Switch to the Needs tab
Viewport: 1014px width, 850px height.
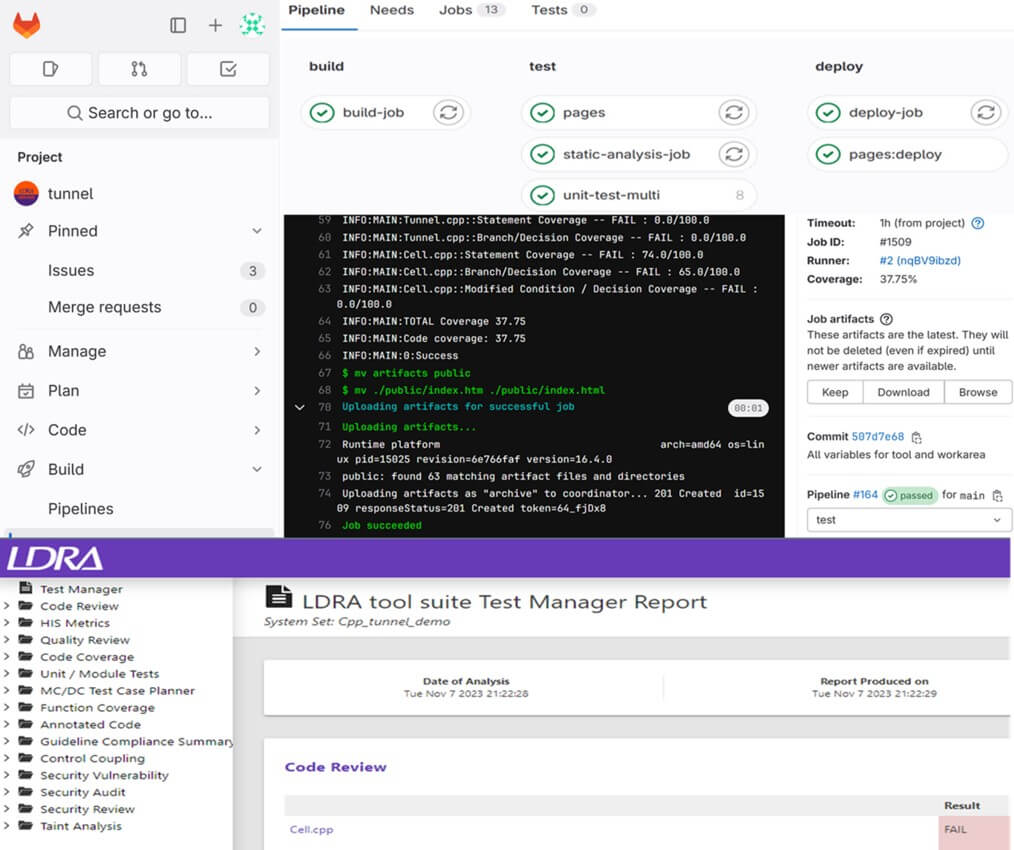[x=391, y=10]
